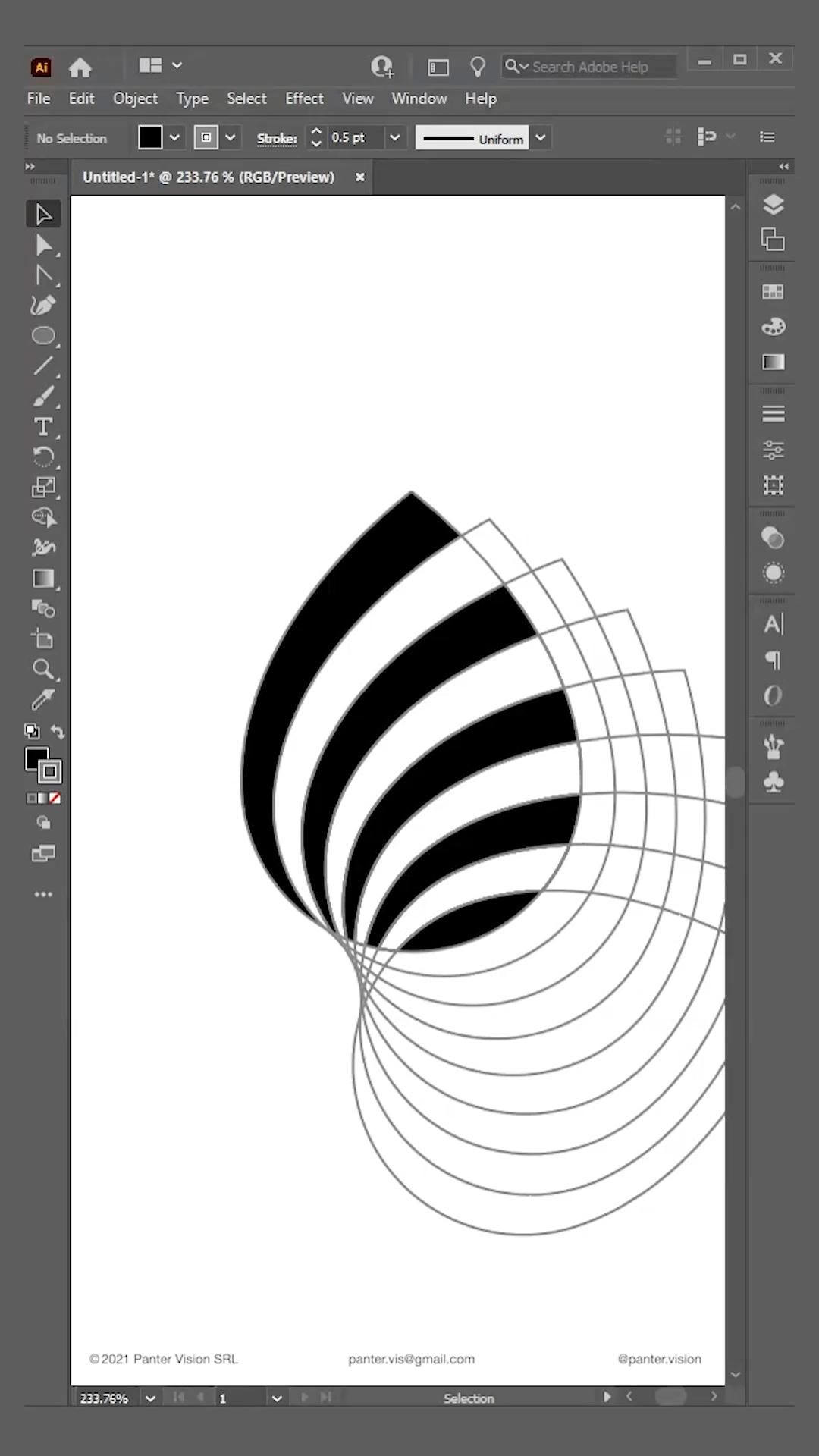Image resolution: width=819 pixels, height=1456 pixels.
Task: Open the Swatches panel
Action: click(773, 292)
